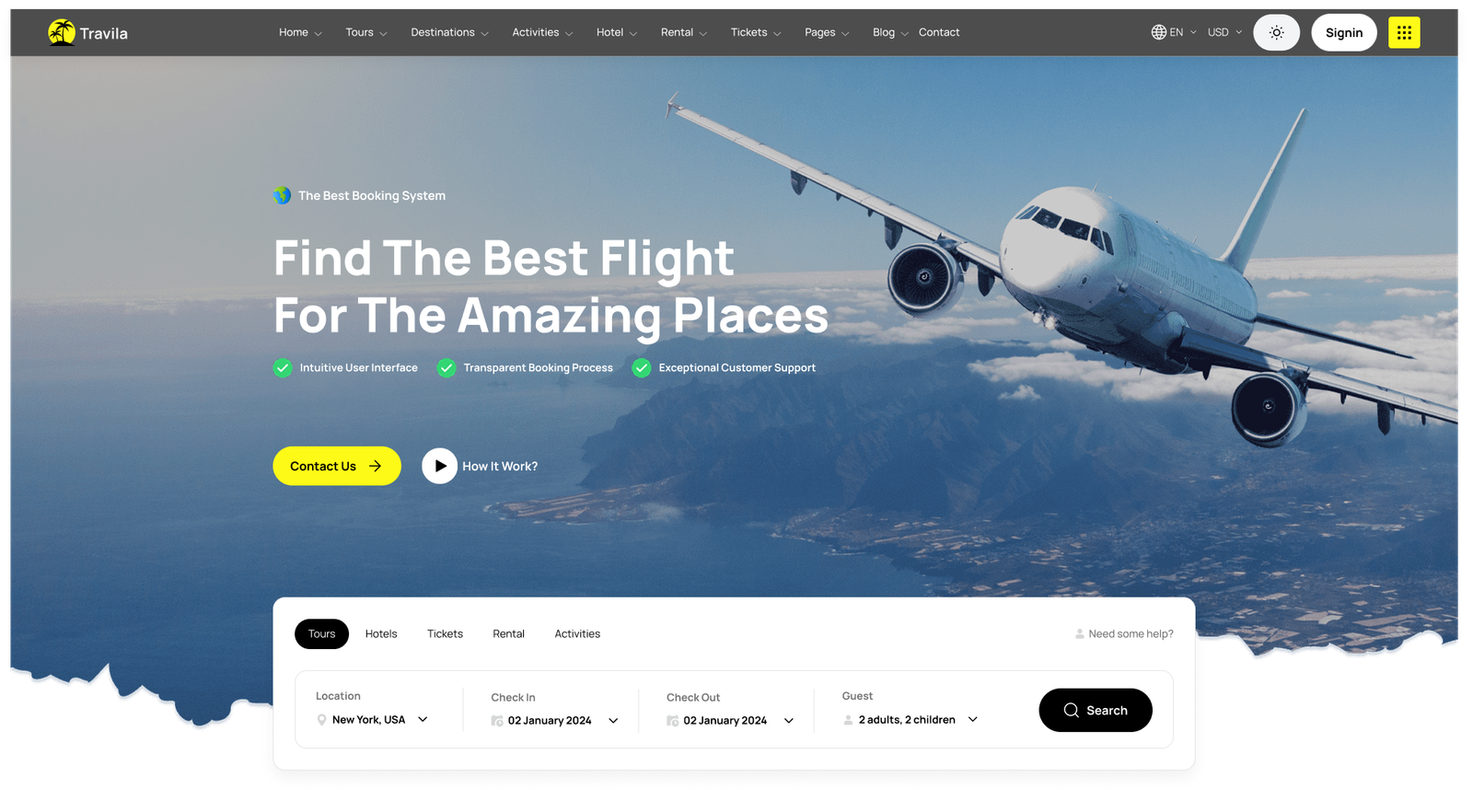
Task: Open the New York, USA location dropdown
Action: tap(372, 720)
